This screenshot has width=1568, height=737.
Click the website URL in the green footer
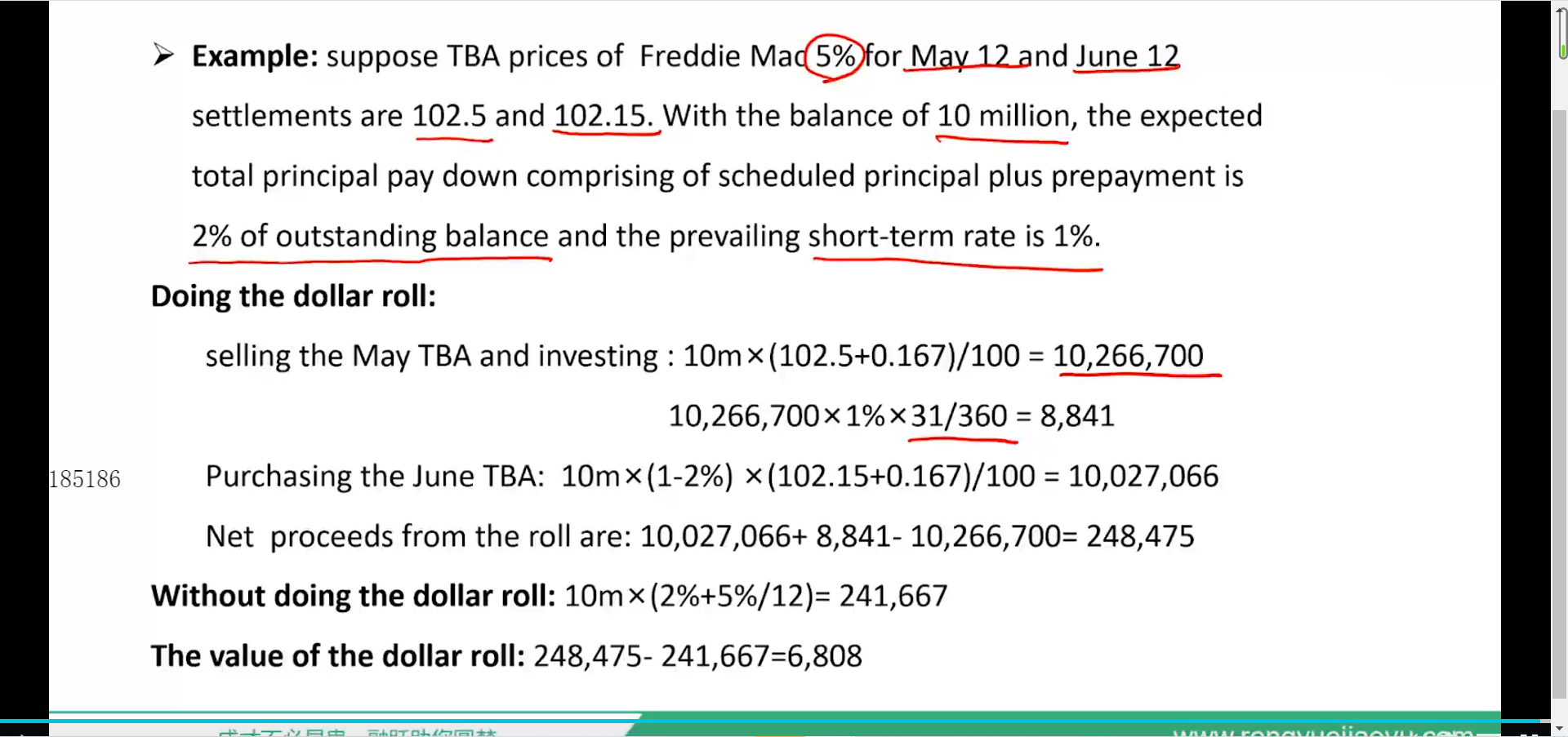pos(1323,731)
